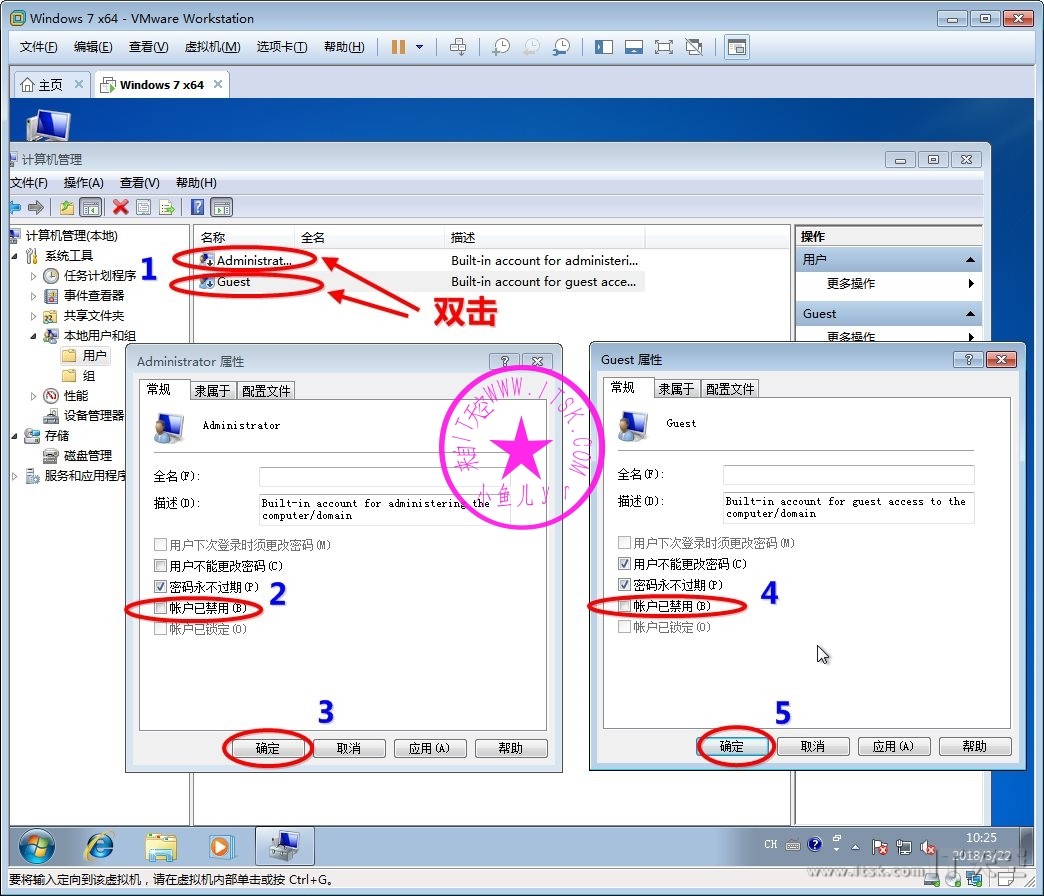Expand the 任务计划程序 tree node
This screenshot has width=1044, height=896.
33,276
